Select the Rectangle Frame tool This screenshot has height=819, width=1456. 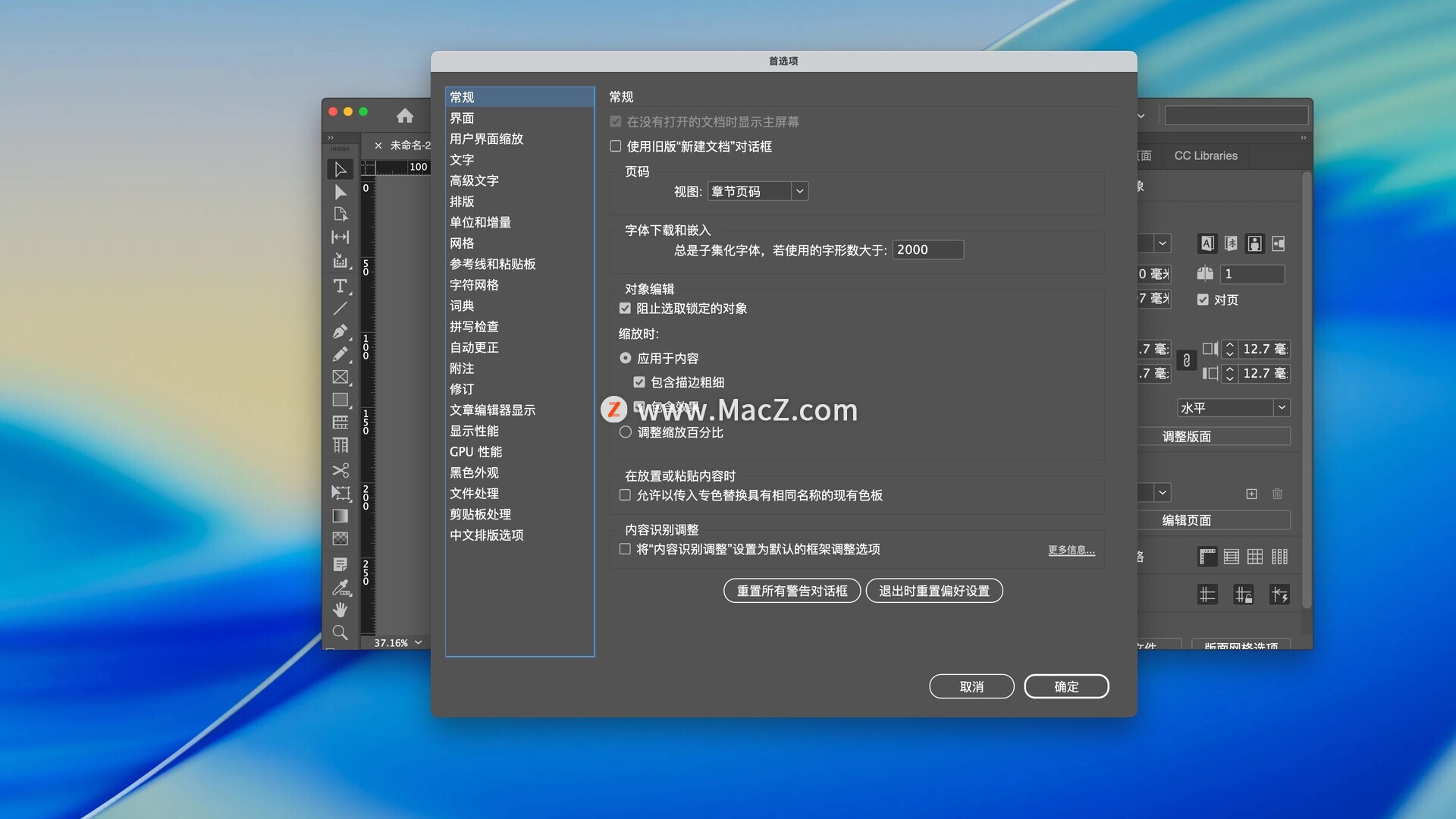[340, 377]
